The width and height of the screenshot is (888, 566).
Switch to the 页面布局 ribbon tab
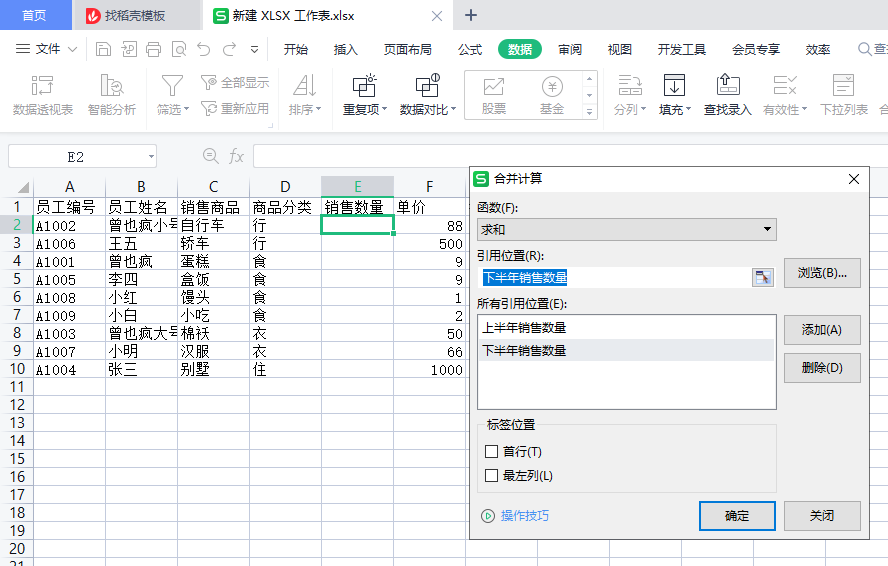coord(407,50)
